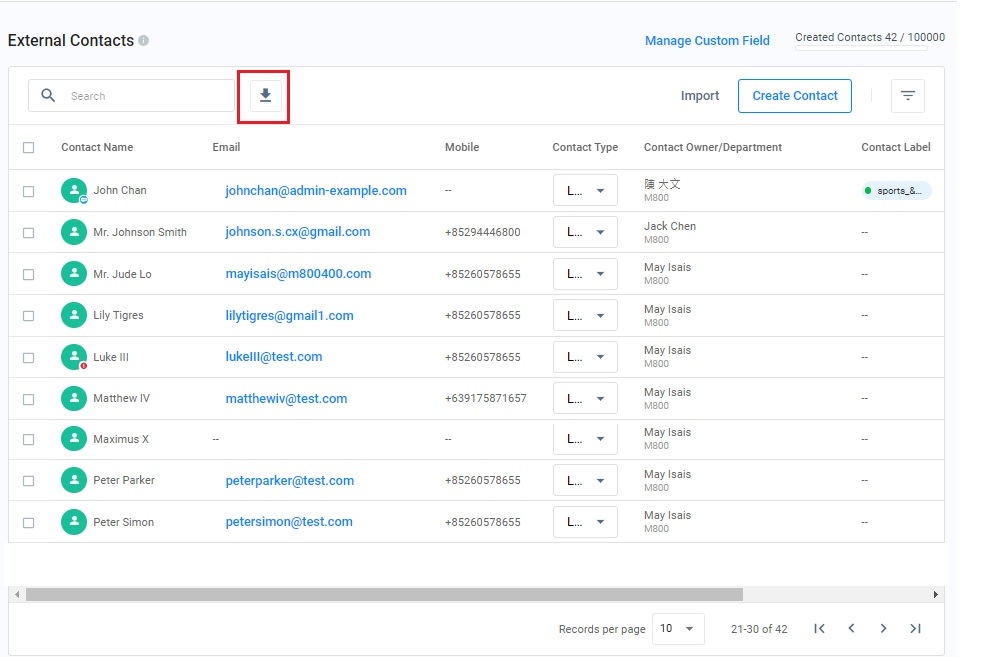Go to the first page of records

(x=819, y=629)
